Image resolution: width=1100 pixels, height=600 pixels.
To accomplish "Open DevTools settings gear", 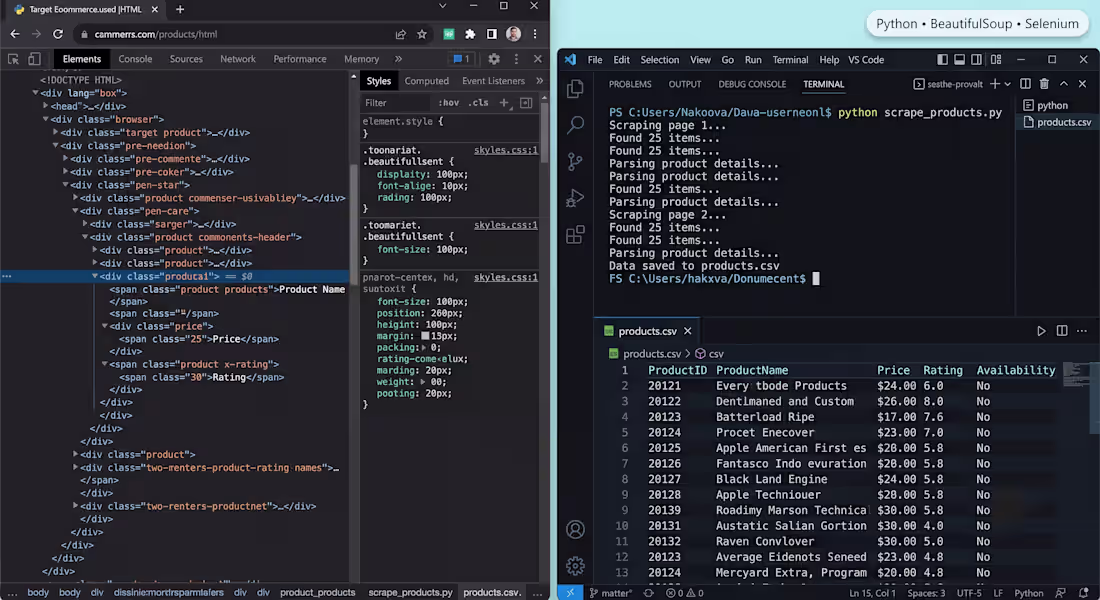I will click(x=494, y=59).
